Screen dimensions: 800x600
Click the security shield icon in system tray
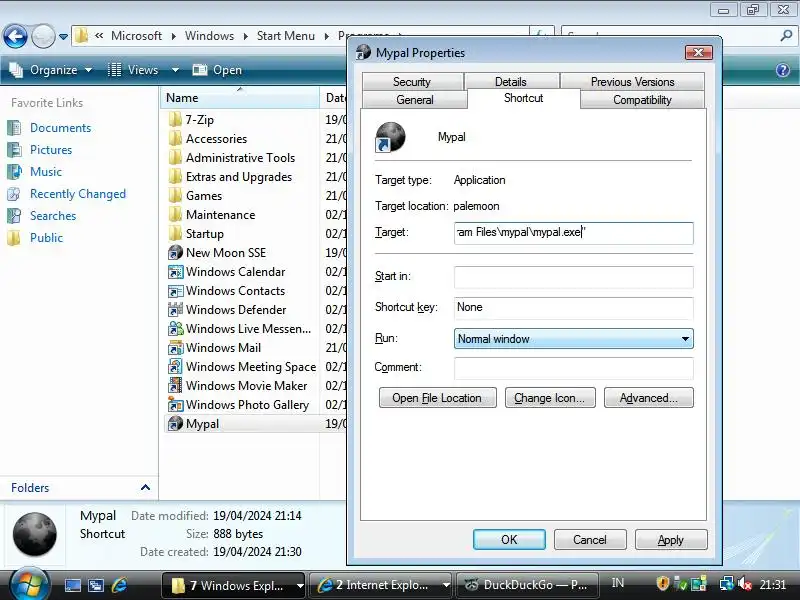pos(662,584)
